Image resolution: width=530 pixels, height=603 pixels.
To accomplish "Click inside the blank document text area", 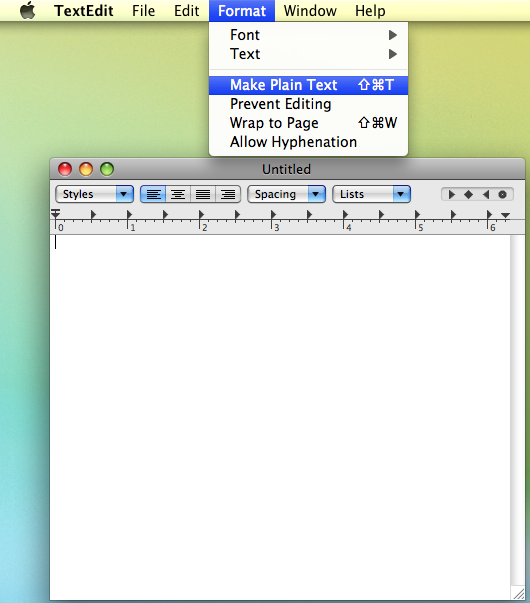I will [280, 415].
